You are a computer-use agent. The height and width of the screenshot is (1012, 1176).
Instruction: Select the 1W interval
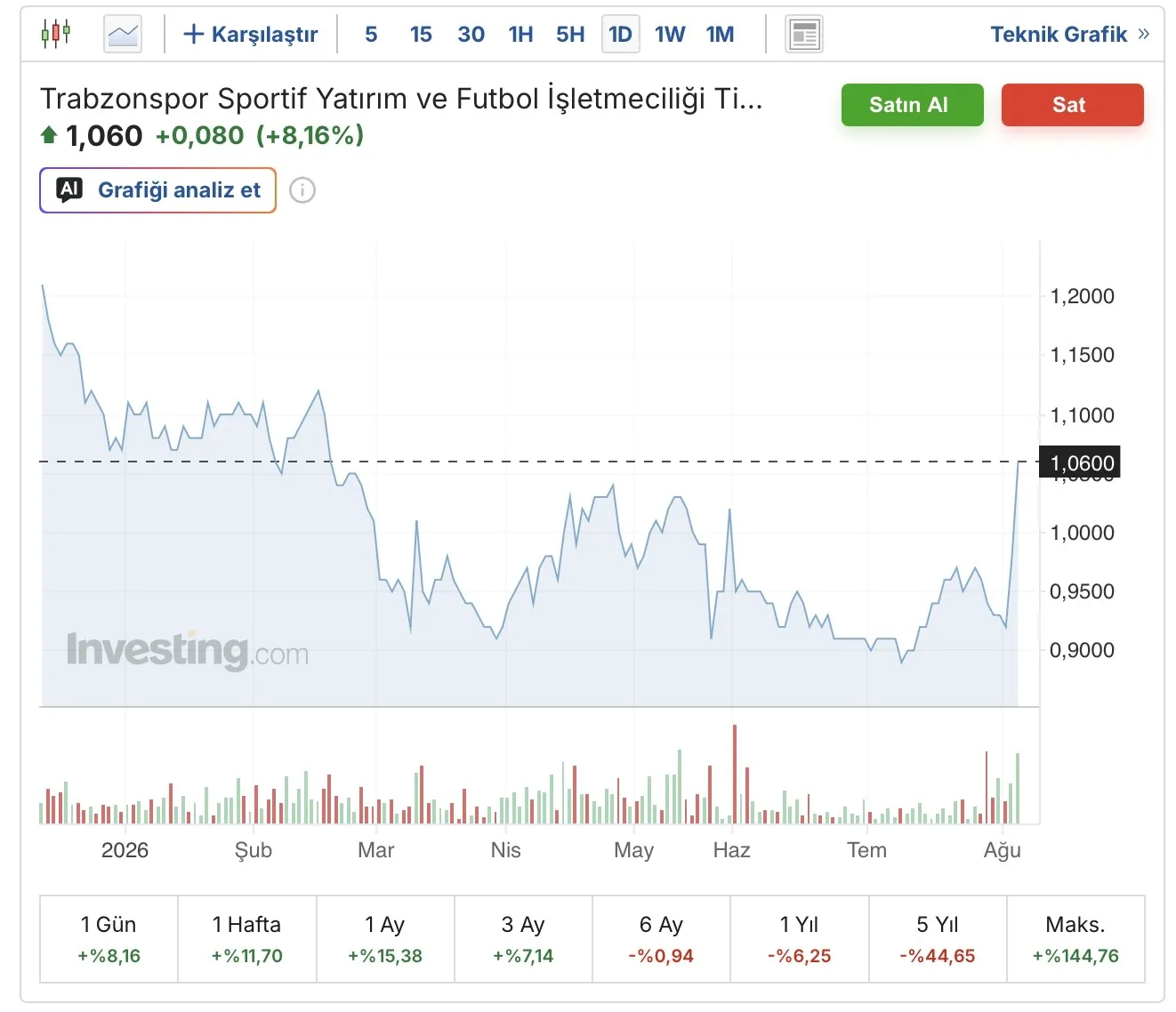click(x=670, y=35)
